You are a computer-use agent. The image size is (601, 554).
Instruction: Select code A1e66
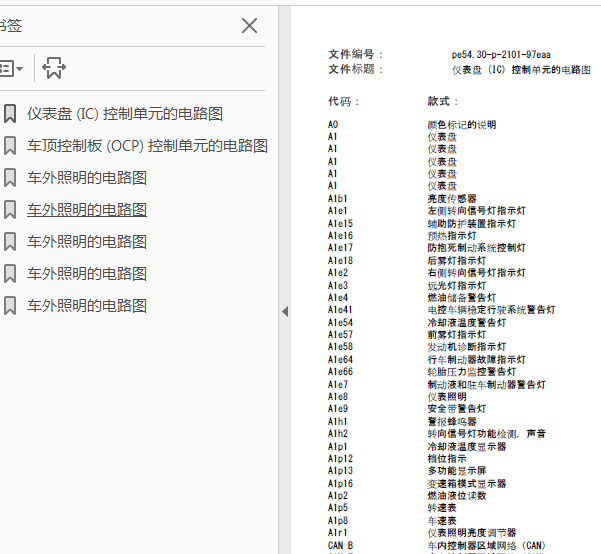point(340,371)
